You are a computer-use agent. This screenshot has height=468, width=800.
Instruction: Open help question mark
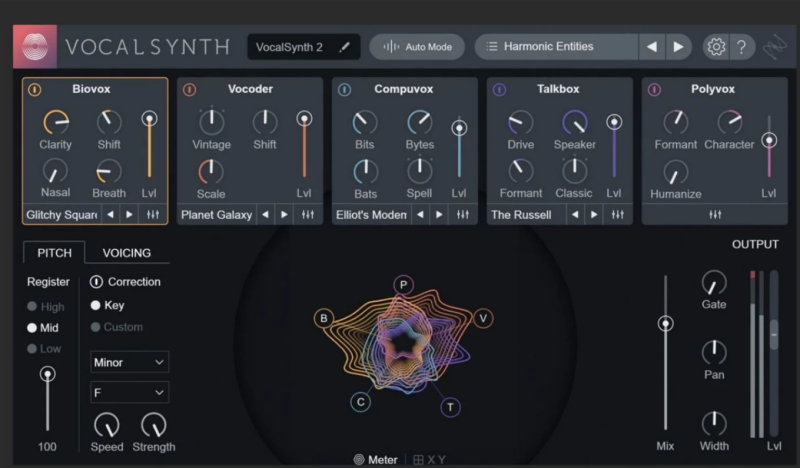click(x=741, y=47)
